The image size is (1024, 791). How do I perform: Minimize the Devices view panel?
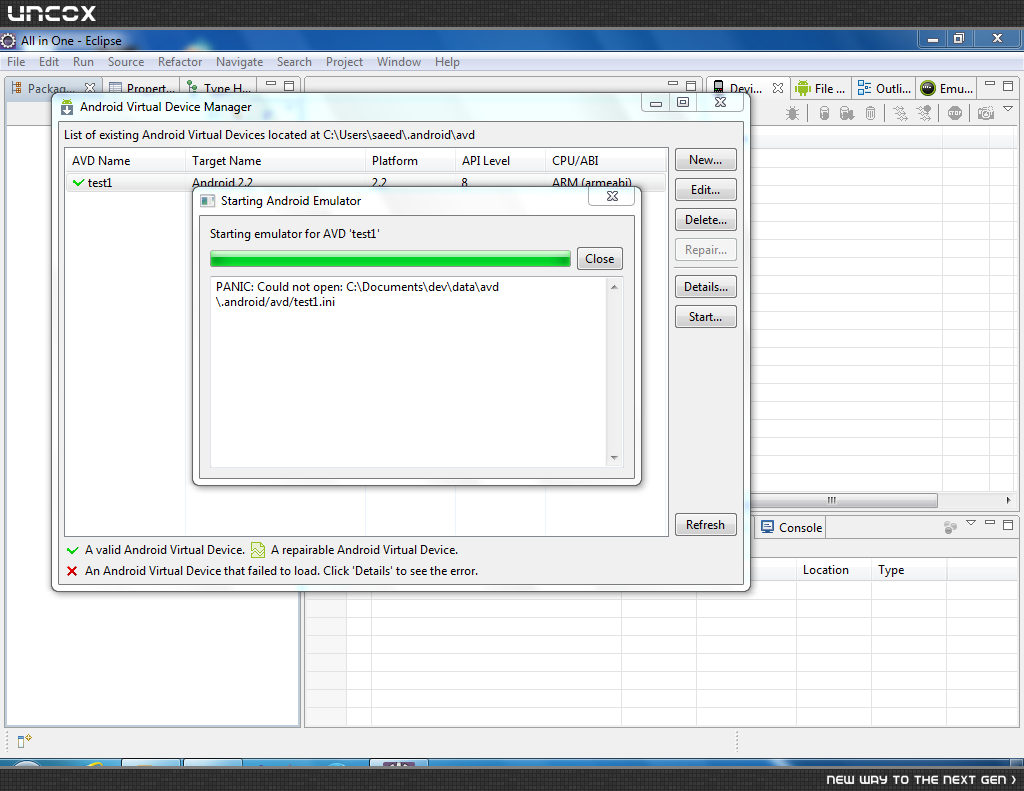990,85
